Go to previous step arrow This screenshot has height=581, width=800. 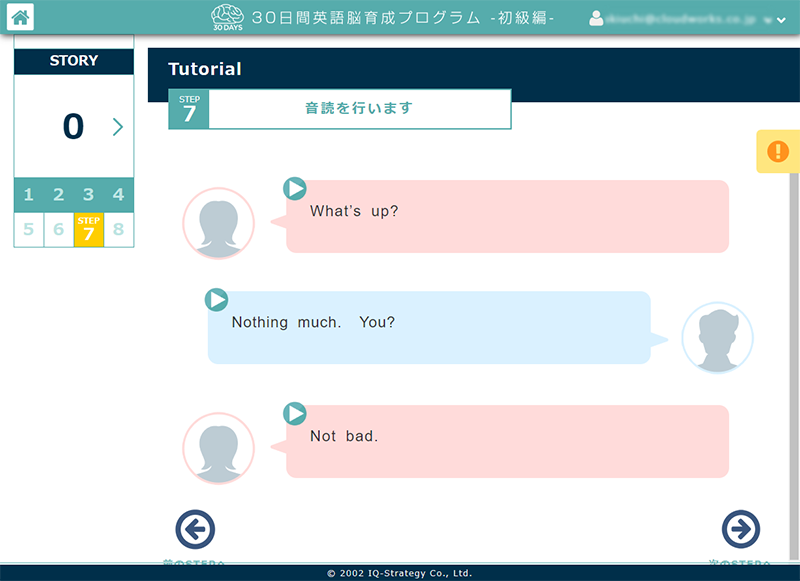pyautogui.click(x=195, y=530)
